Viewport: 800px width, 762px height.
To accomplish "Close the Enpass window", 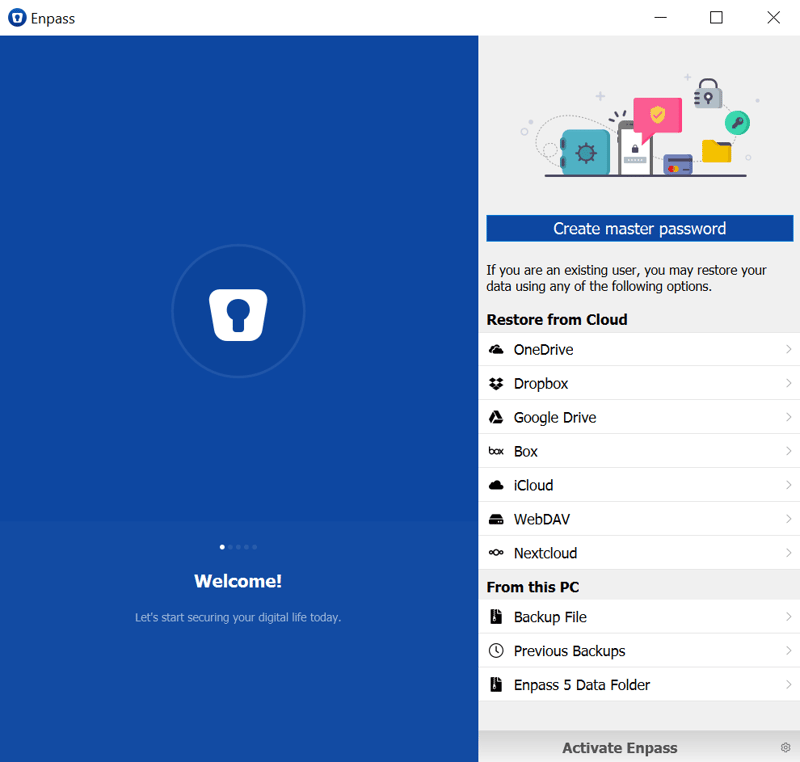I will point(773,18).
